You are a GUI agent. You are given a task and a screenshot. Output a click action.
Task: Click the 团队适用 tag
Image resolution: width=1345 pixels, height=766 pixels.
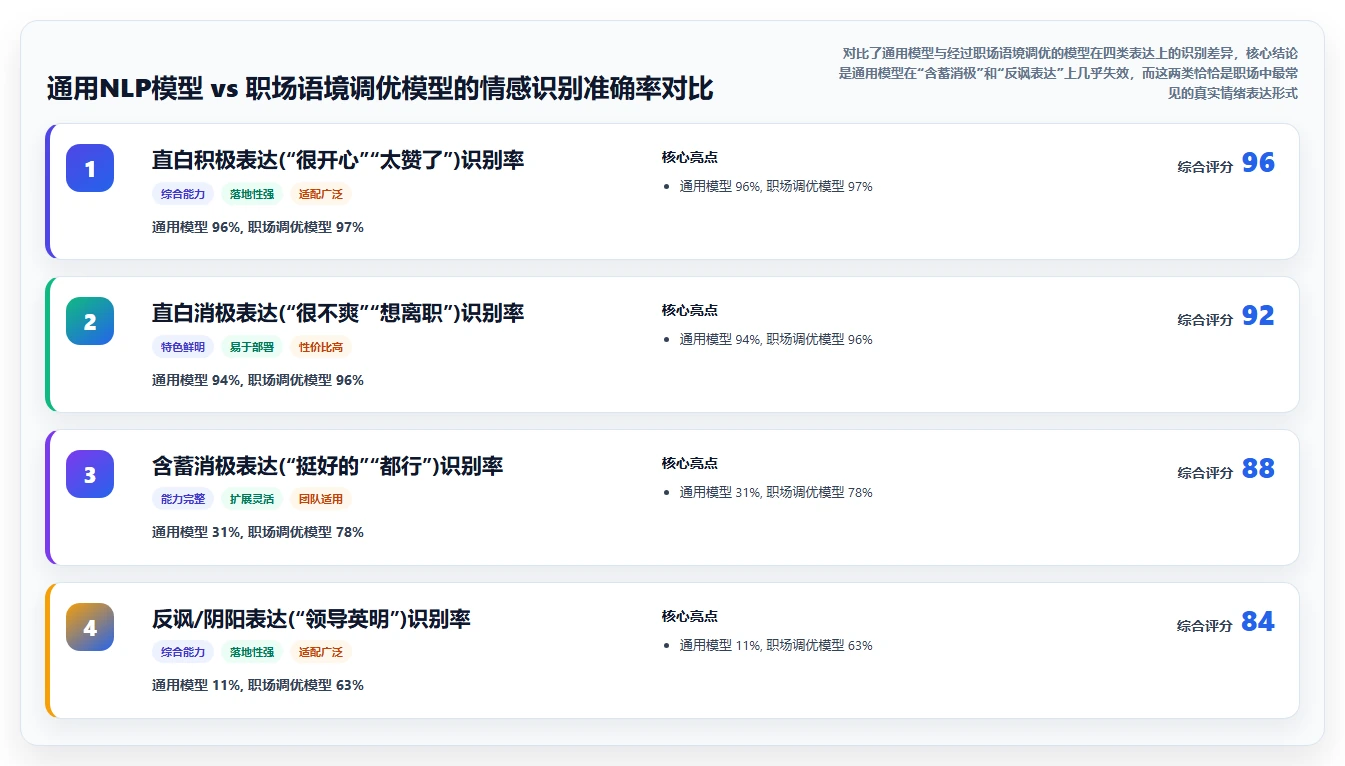click(321, 499)
